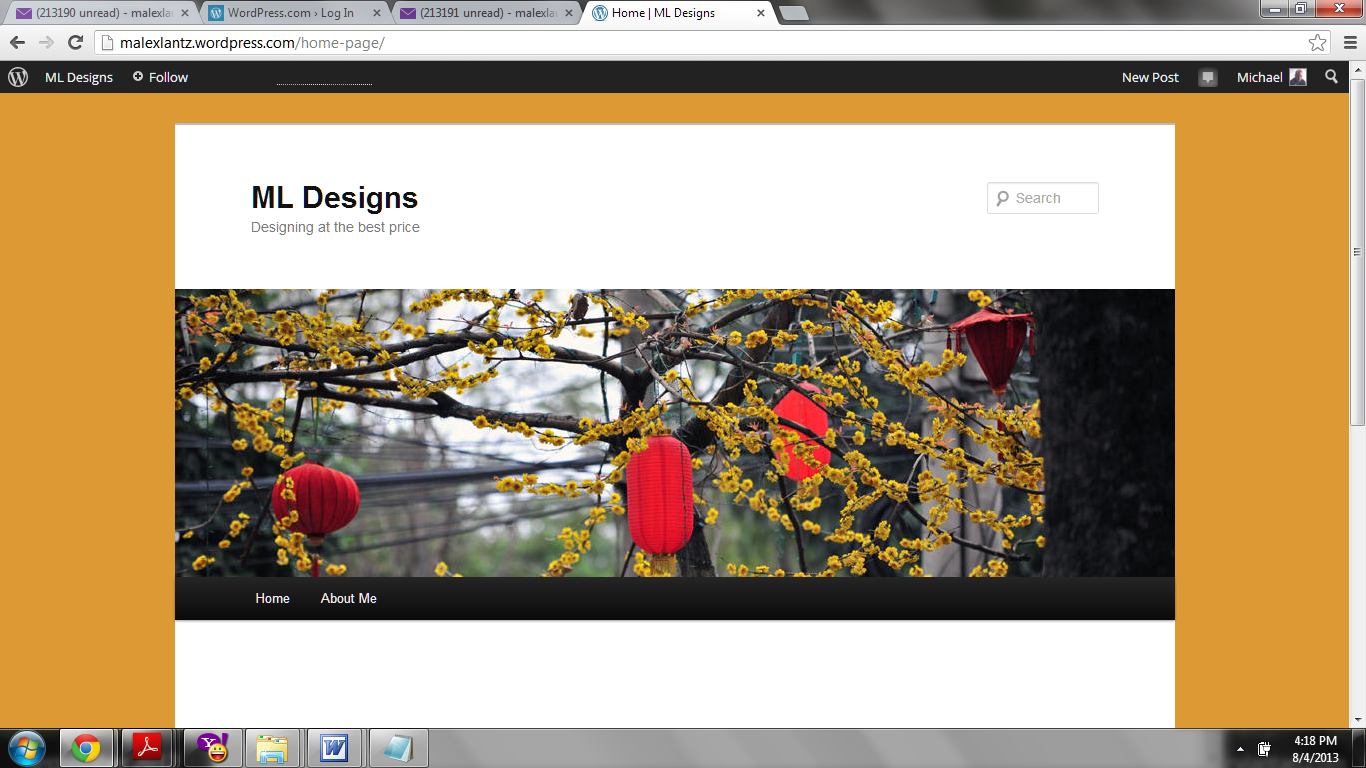The height and width of the screenshot is (768, 1366).
Task: Open Microsoft Word from taskbar
Action: point(334,748)
